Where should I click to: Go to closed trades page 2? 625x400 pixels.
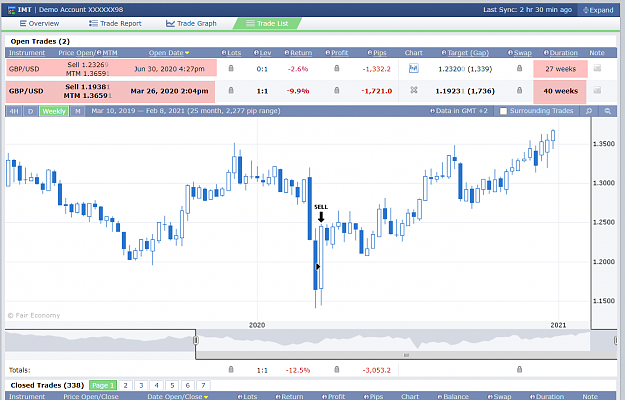[126, 385]
